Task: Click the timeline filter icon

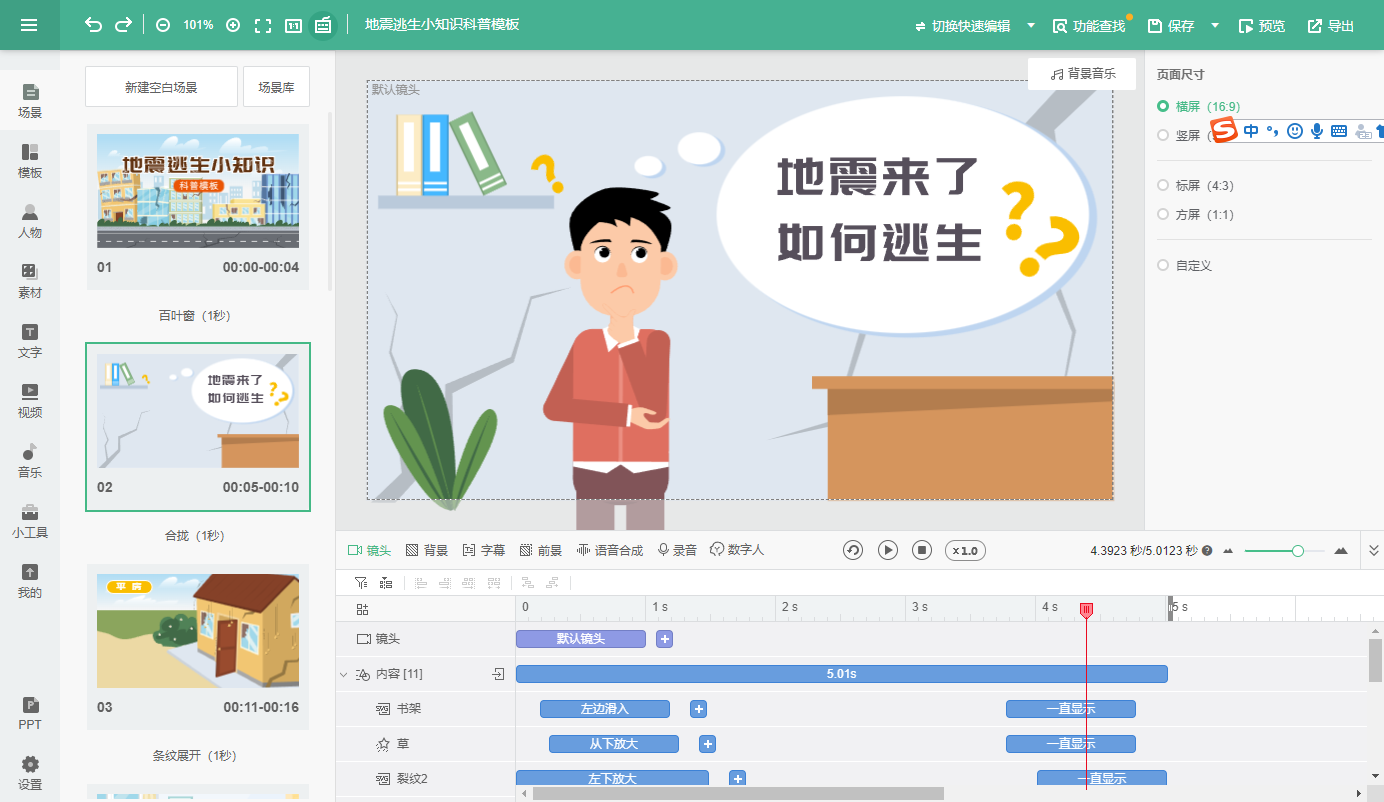Action: 361,582
